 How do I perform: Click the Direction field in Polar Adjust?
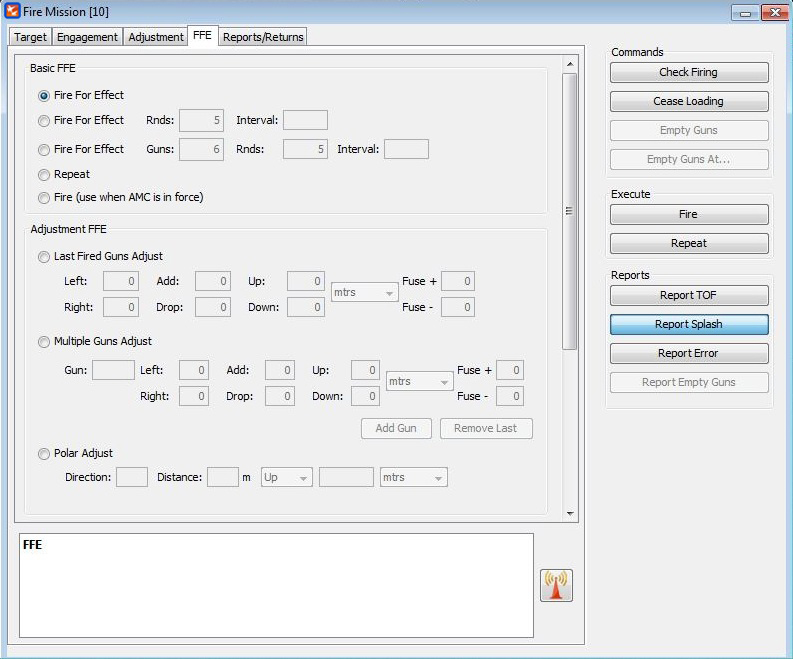[x=132, y=477]
